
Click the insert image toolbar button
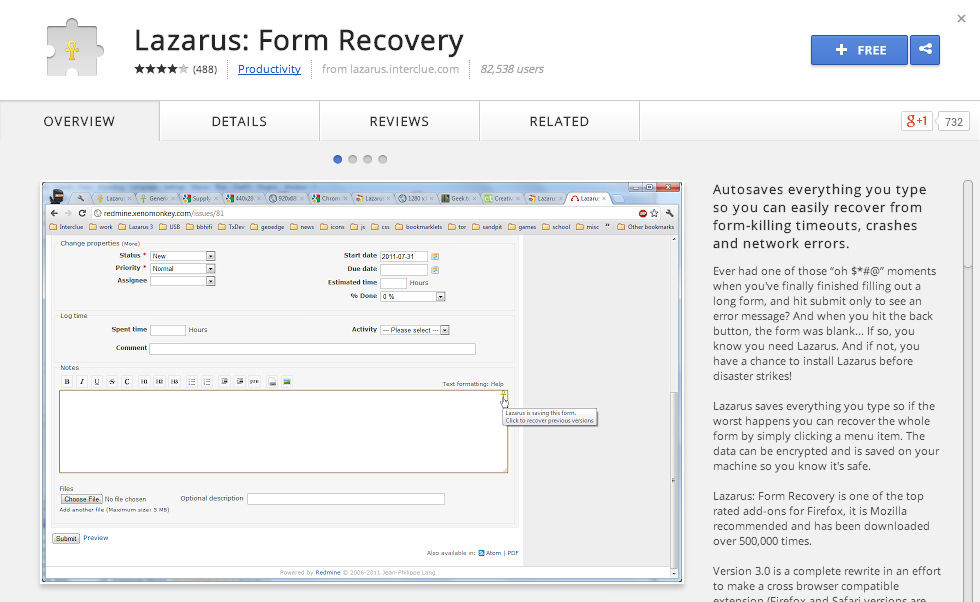pos(287,381)
